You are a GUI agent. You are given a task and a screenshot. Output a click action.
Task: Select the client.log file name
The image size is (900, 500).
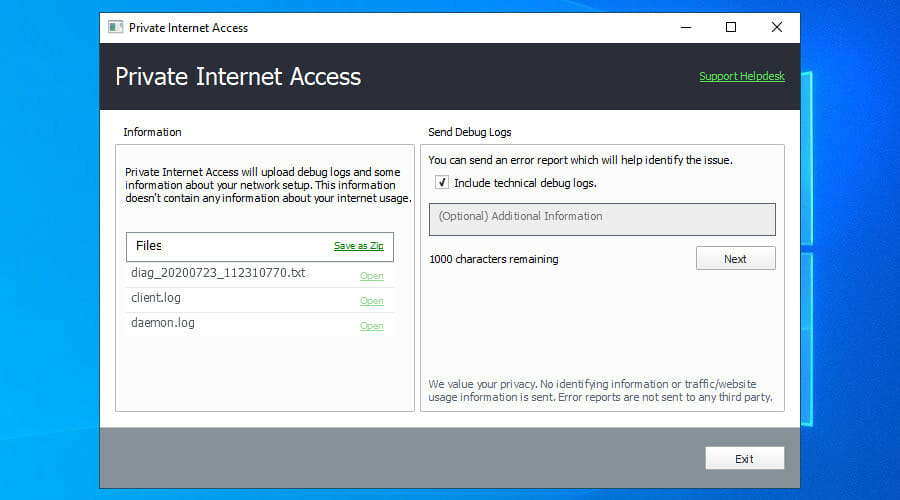(156, 297)
